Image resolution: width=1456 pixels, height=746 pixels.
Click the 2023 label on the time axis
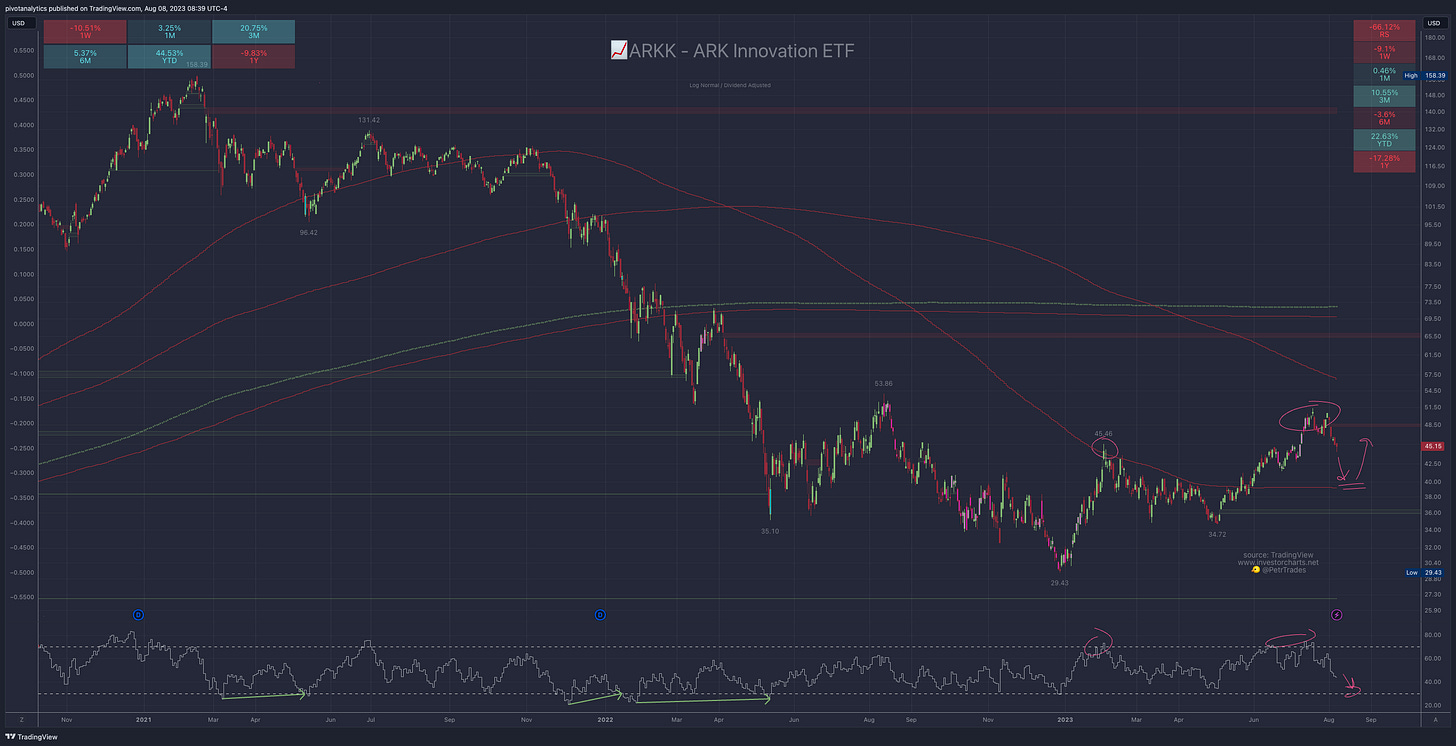(1066, 719)
